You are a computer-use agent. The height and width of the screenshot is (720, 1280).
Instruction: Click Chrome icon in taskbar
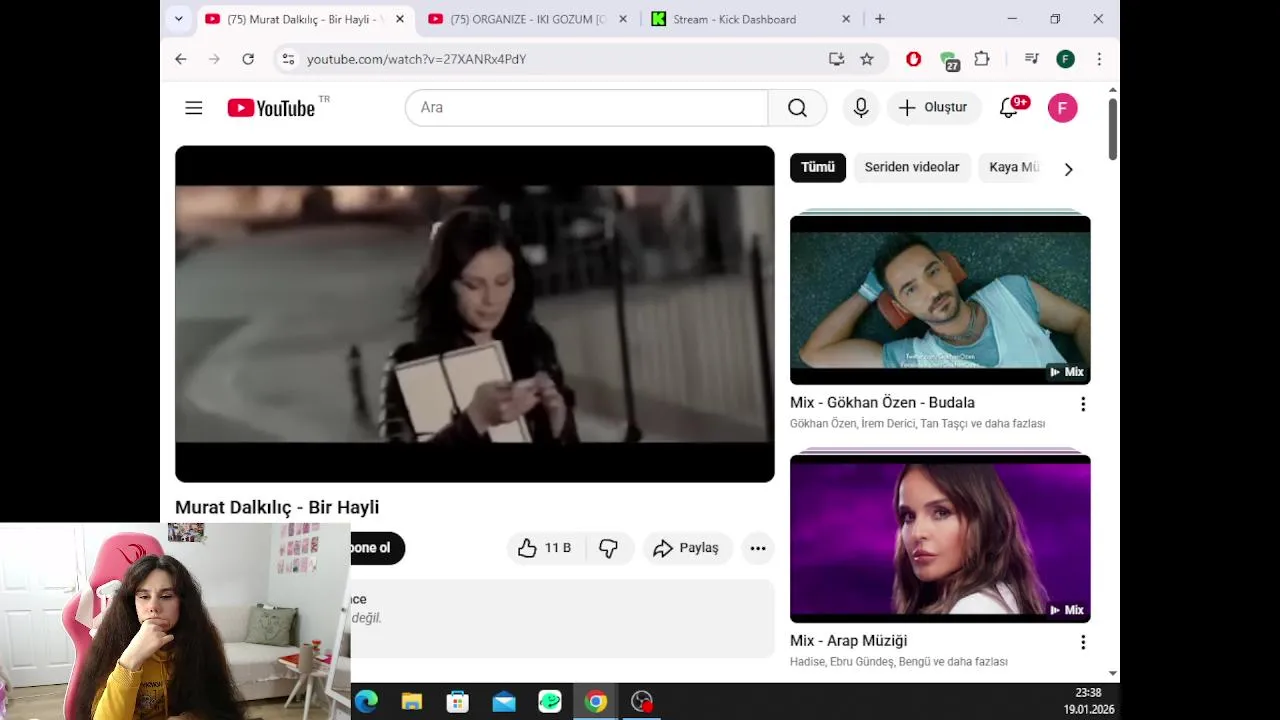click(596, 702)
